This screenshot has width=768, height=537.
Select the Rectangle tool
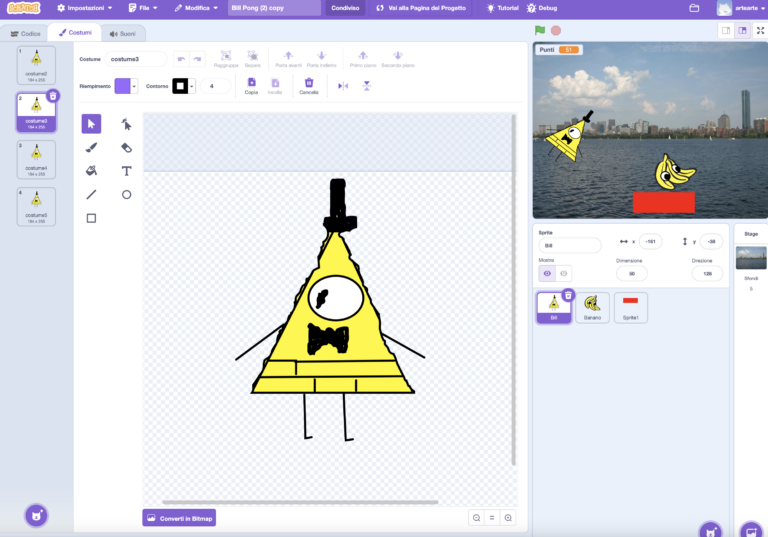point(91,218)
